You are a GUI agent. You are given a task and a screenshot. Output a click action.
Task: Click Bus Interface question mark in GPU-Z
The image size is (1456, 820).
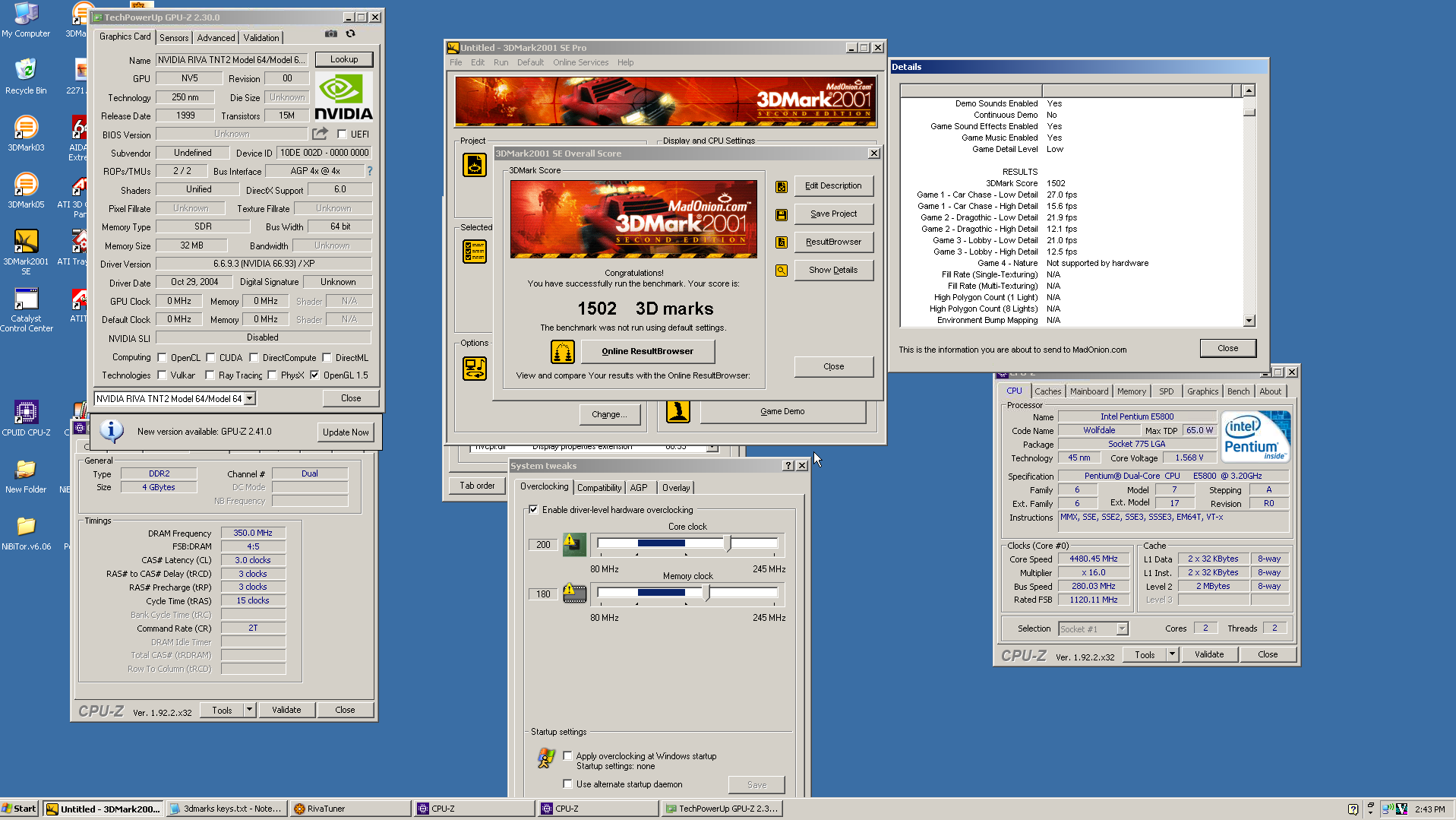pos(370,171)
